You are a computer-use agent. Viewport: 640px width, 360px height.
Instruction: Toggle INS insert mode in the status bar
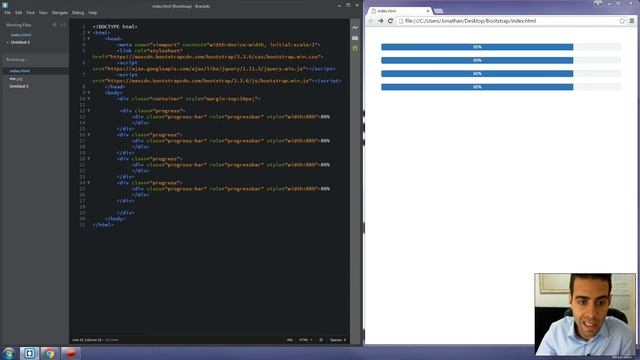[289, 340]
